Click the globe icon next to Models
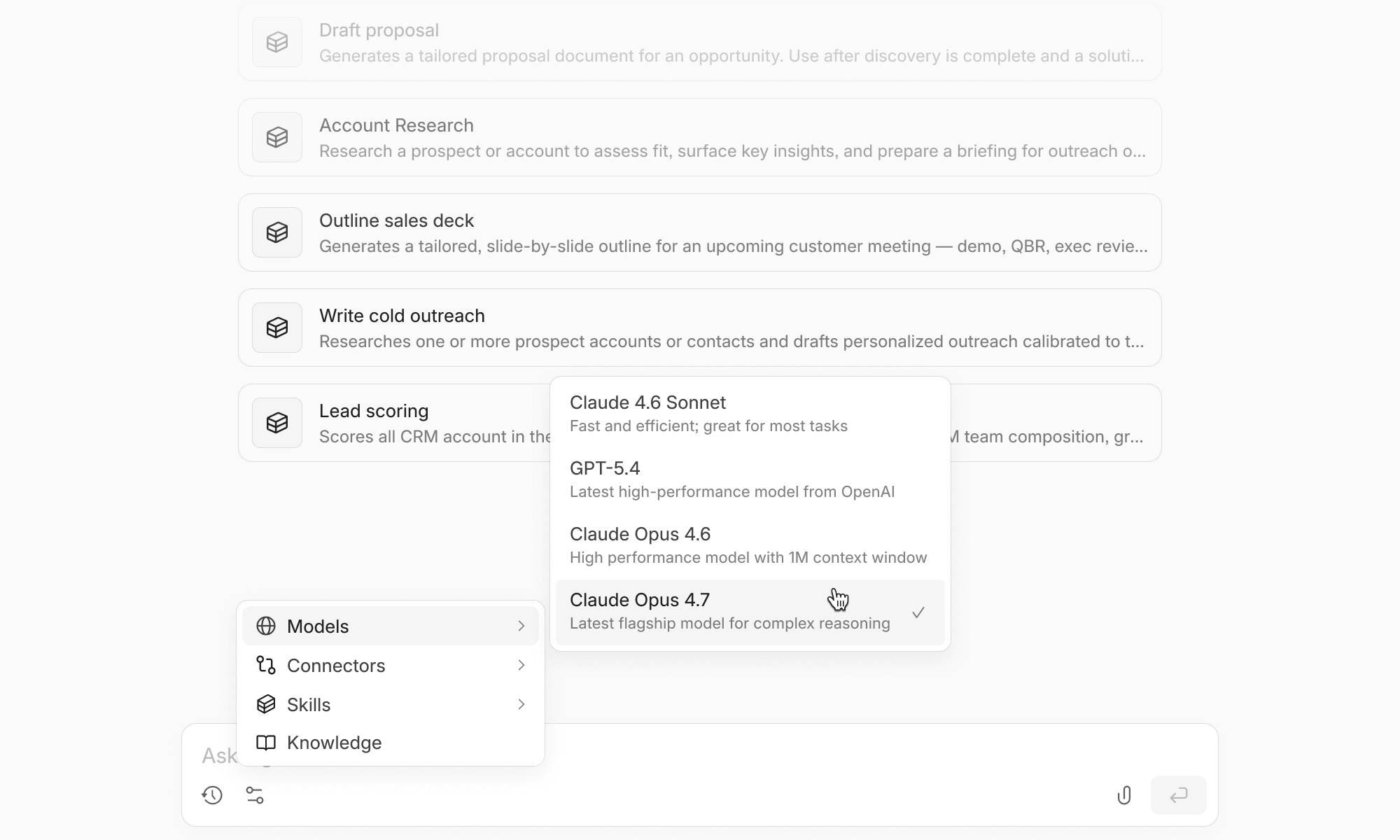Image resolution: width=1400 pixels, height=840 pixels. tap(266, 626)
